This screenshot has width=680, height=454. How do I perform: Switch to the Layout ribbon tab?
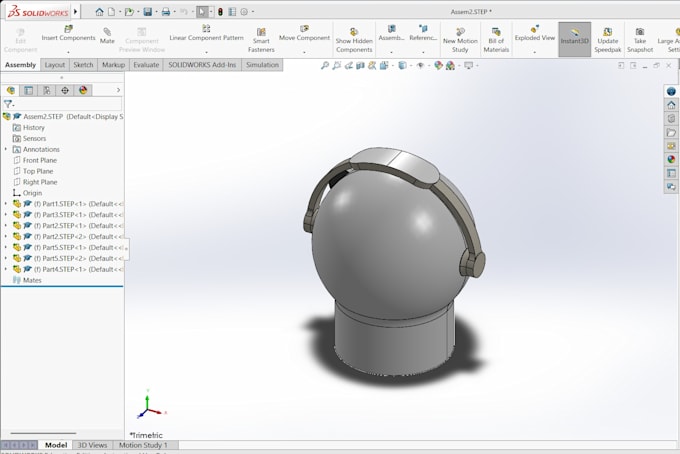[55, 65]
